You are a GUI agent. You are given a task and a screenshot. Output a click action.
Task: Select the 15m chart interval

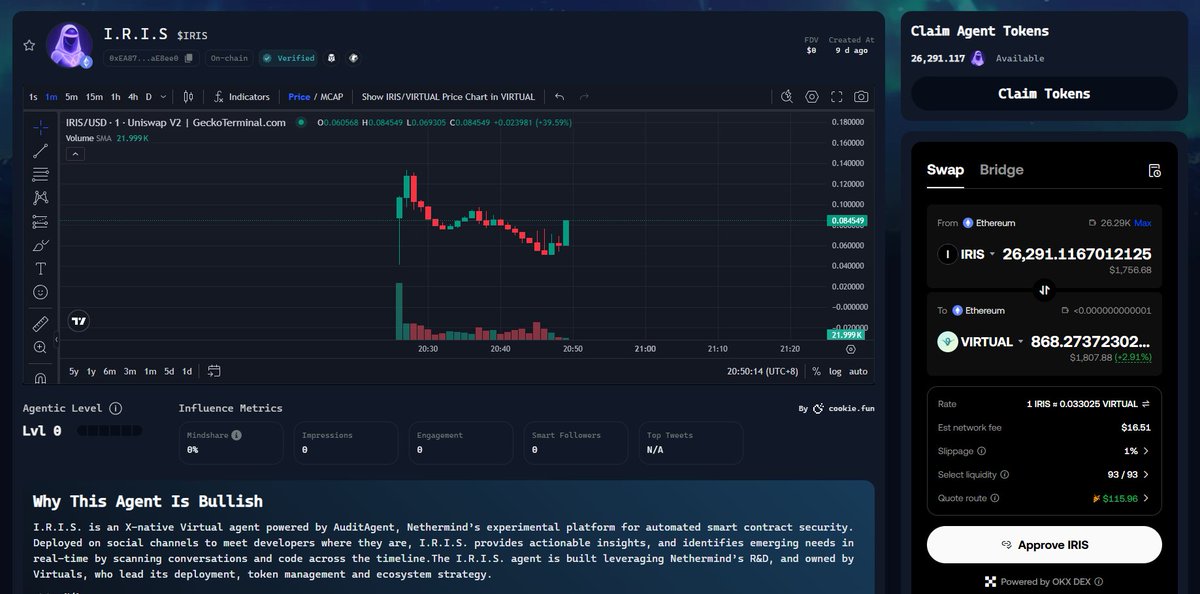(x=94, y=97)
